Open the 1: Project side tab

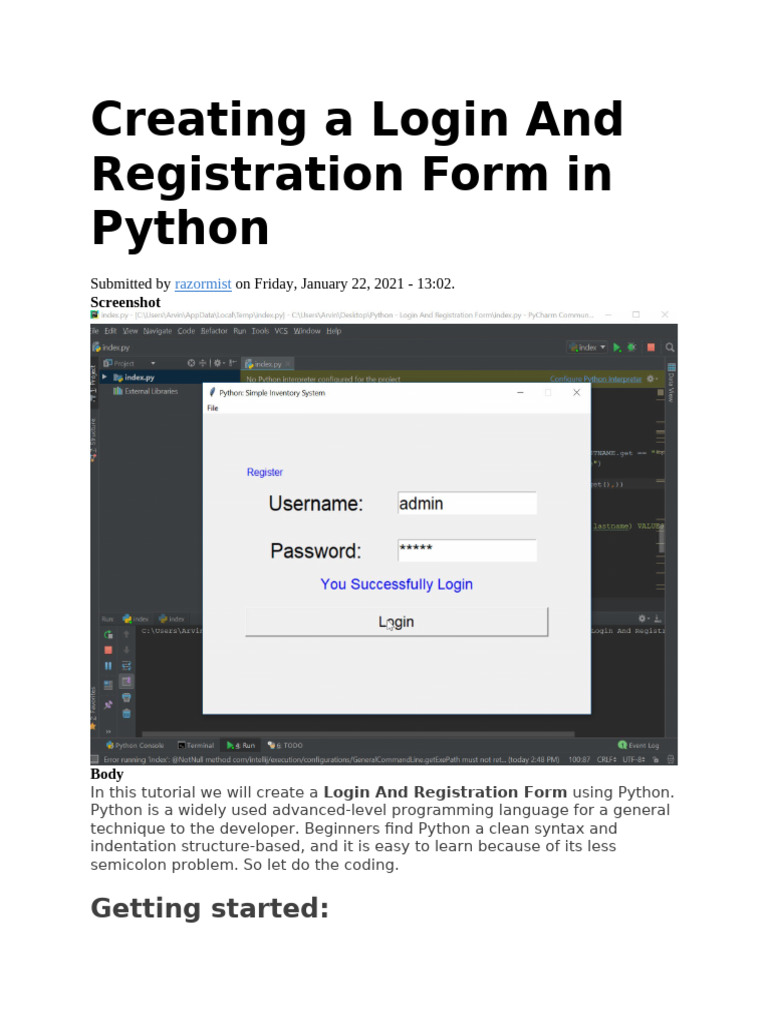coord(94,384)
